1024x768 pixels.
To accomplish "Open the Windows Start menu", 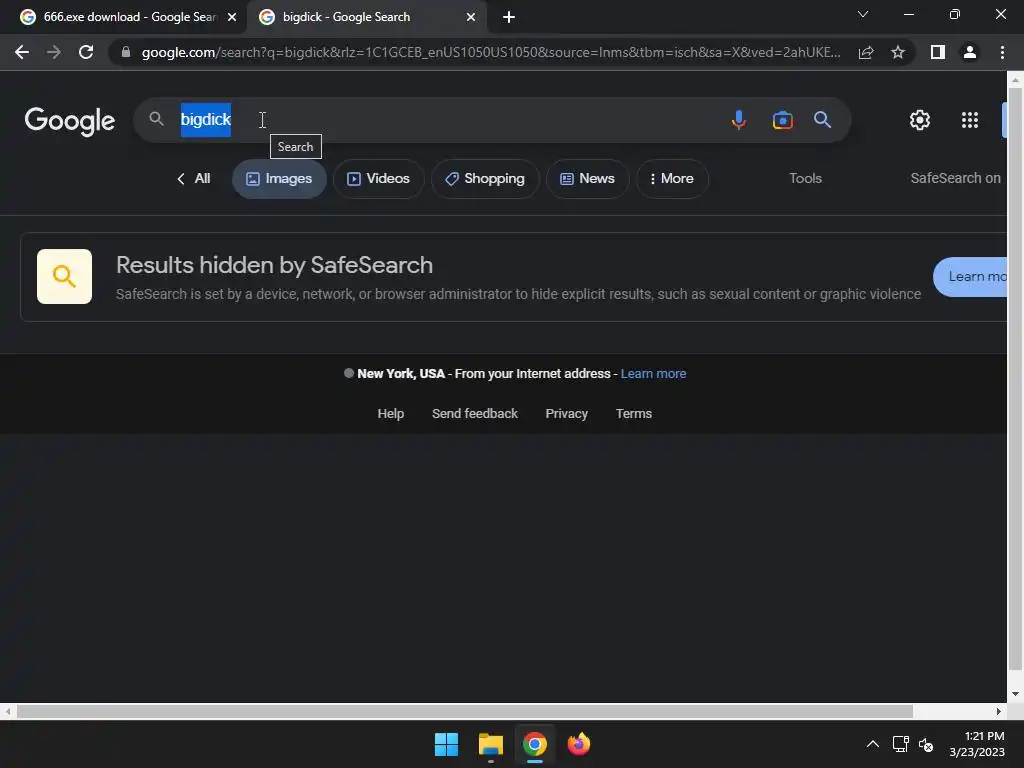I will pos(447,744).
